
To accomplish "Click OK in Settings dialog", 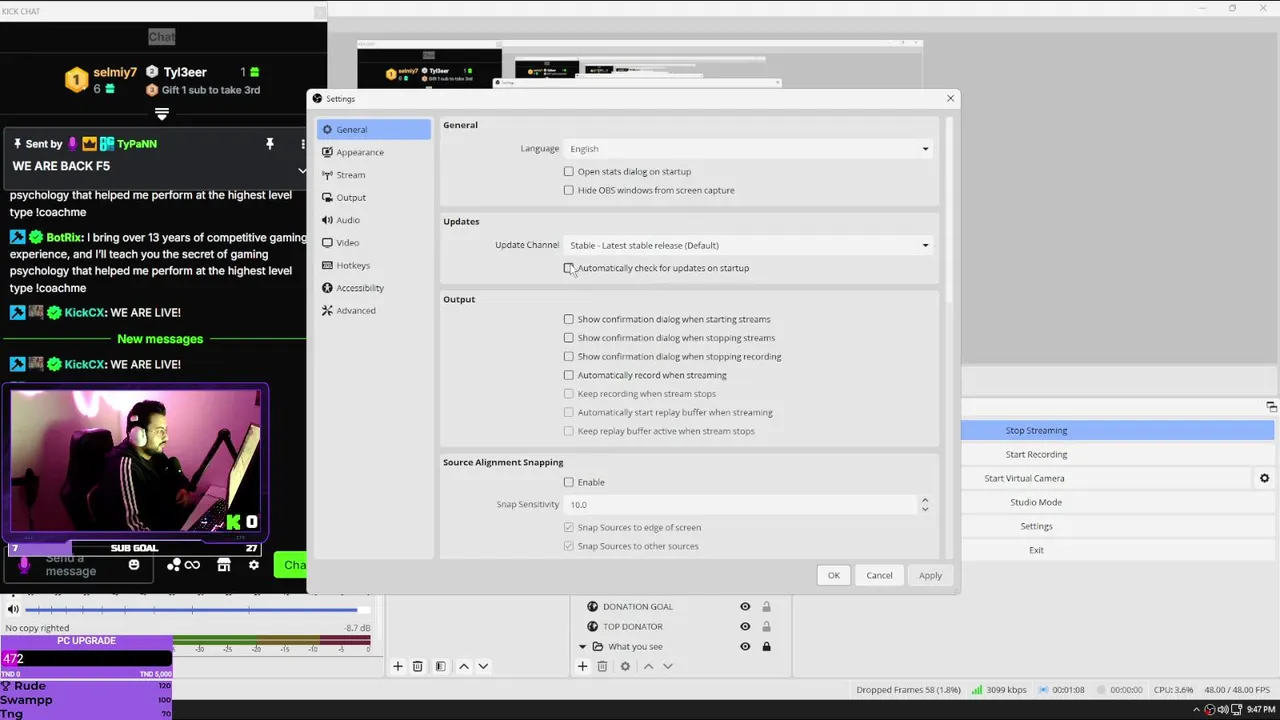I will coord(834,575).
